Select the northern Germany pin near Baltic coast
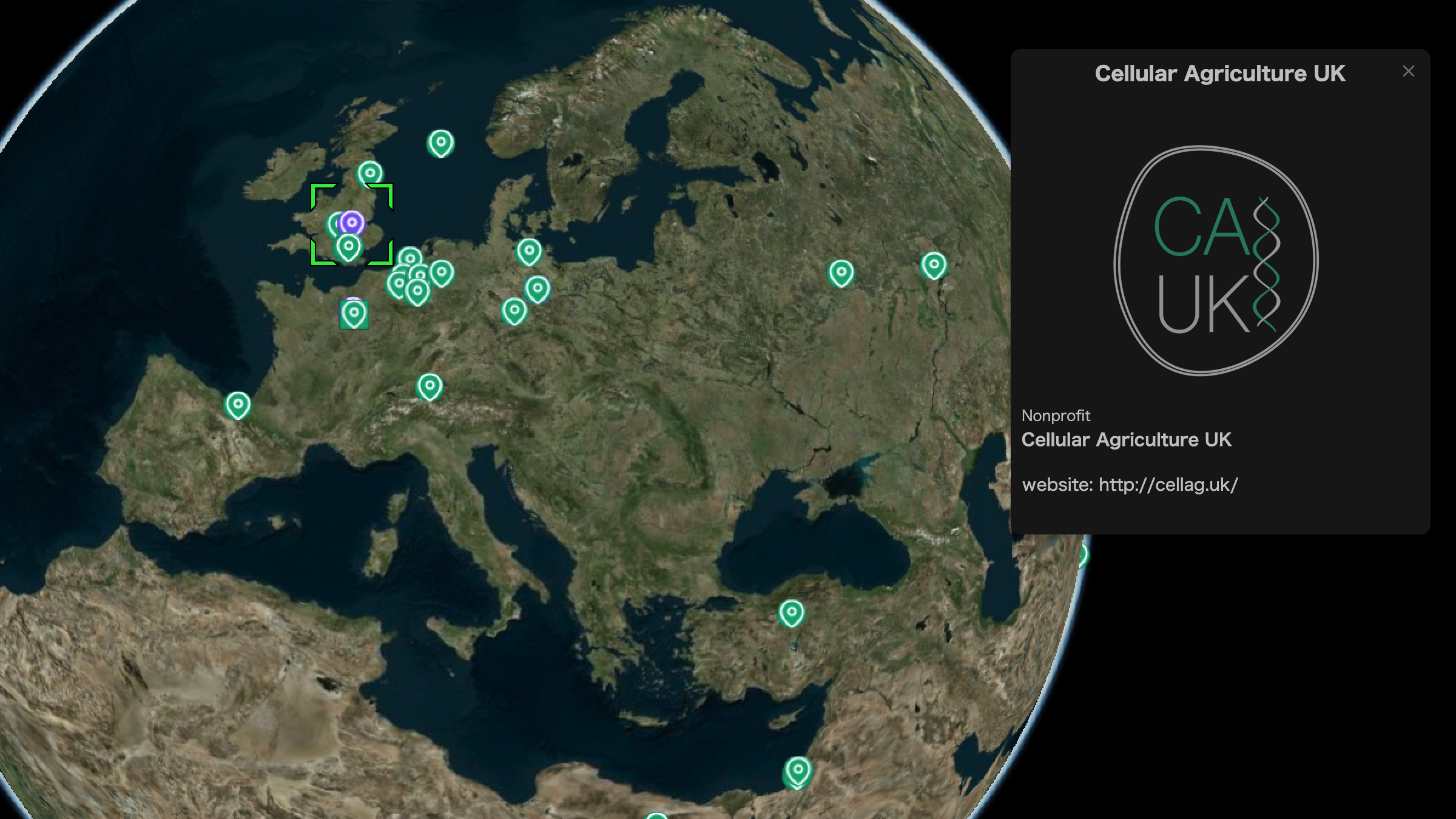The image size is (1456, 819). [x=529, y=251]
